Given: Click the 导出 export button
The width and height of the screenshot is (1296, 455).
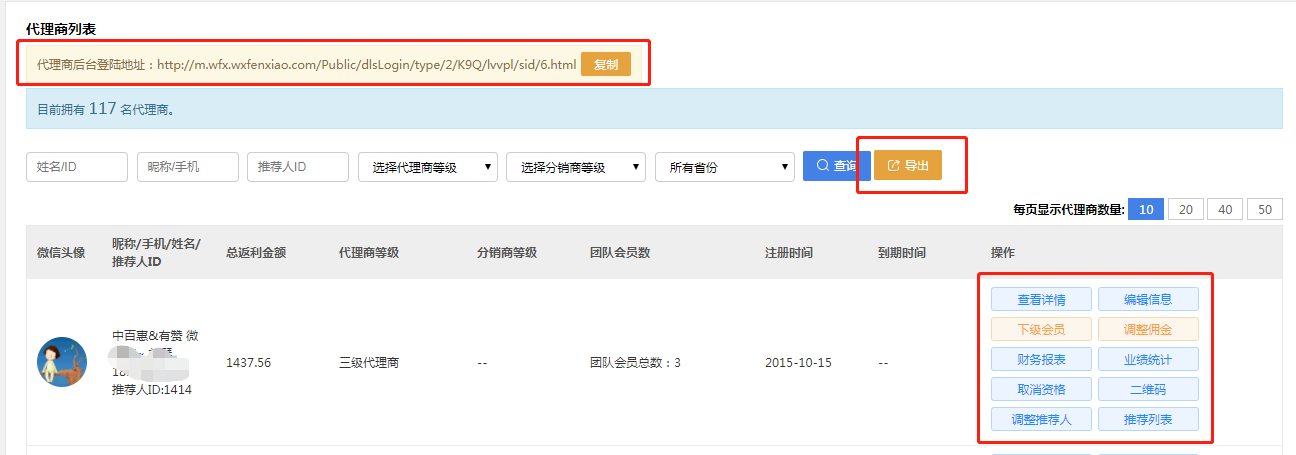Looking at the screenshot, I should (x=907, y=166).
